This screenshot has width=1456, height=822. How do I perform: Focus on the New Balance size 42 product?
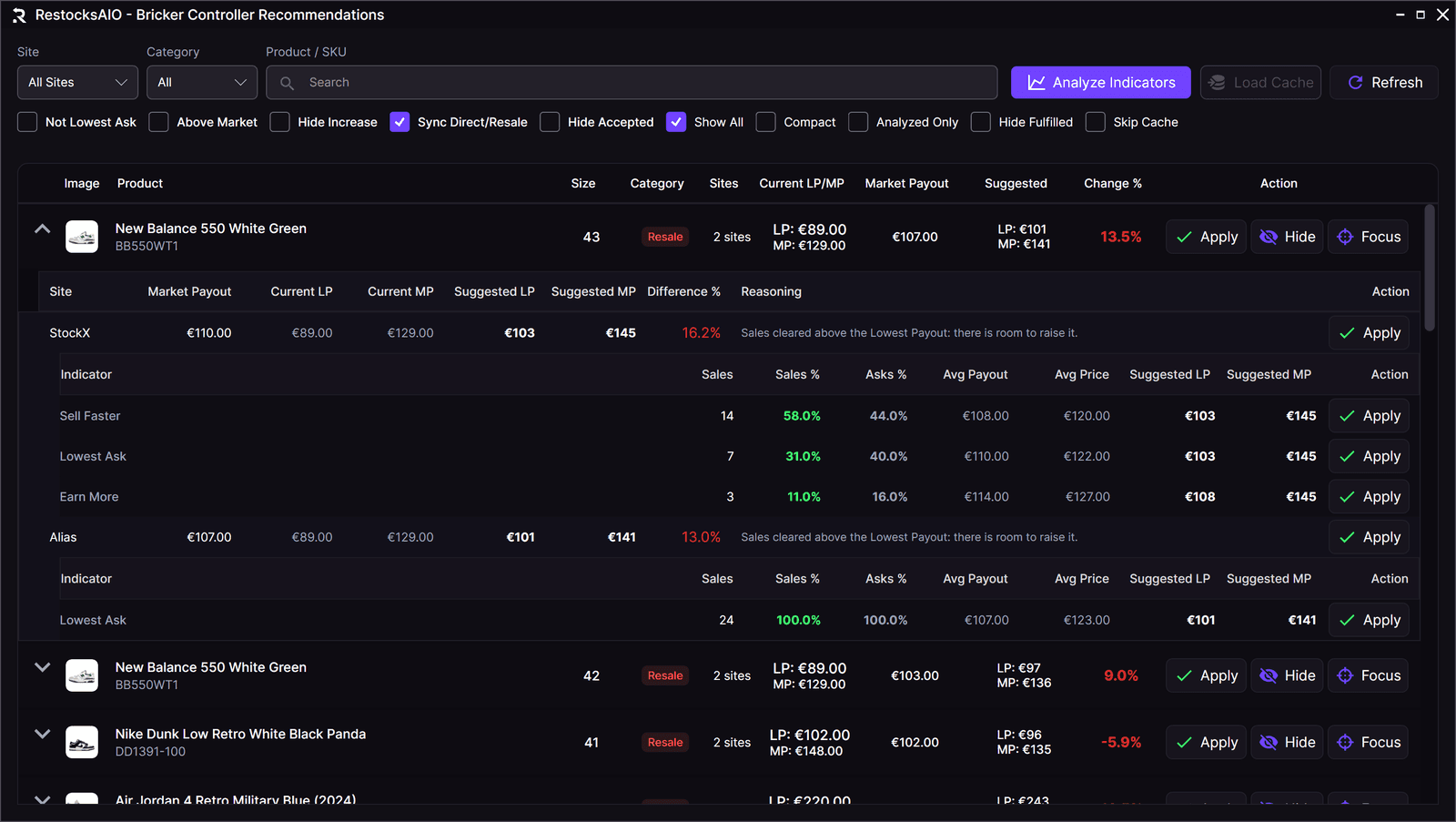coord(1368,675)
